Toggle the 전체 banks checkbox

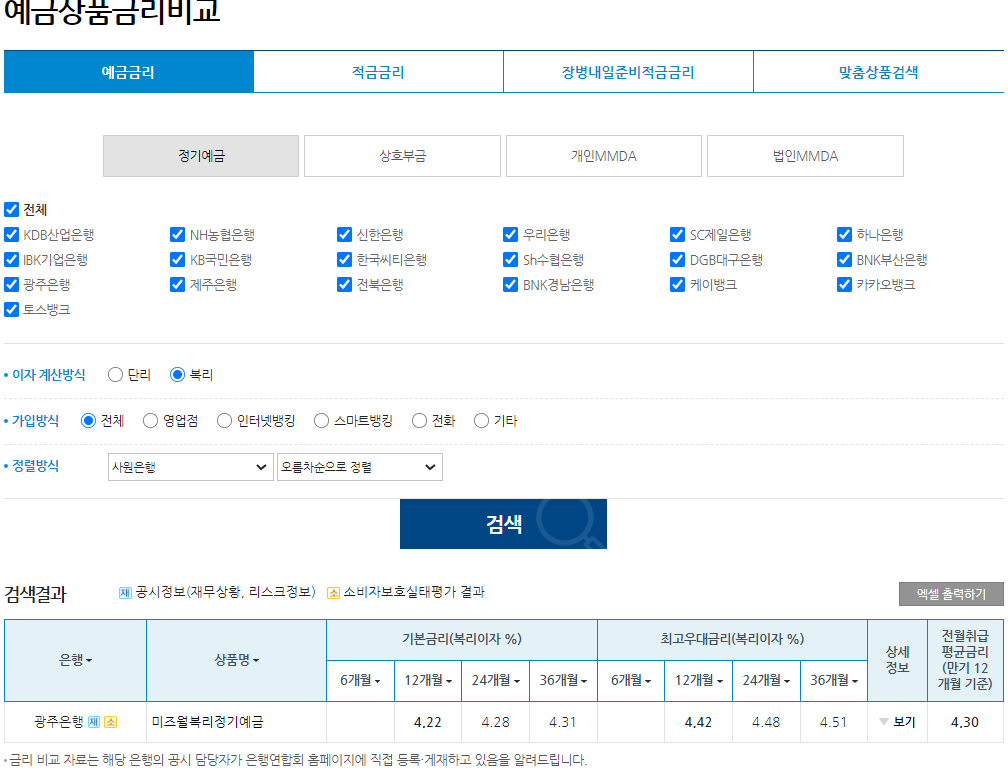[12, 210]
